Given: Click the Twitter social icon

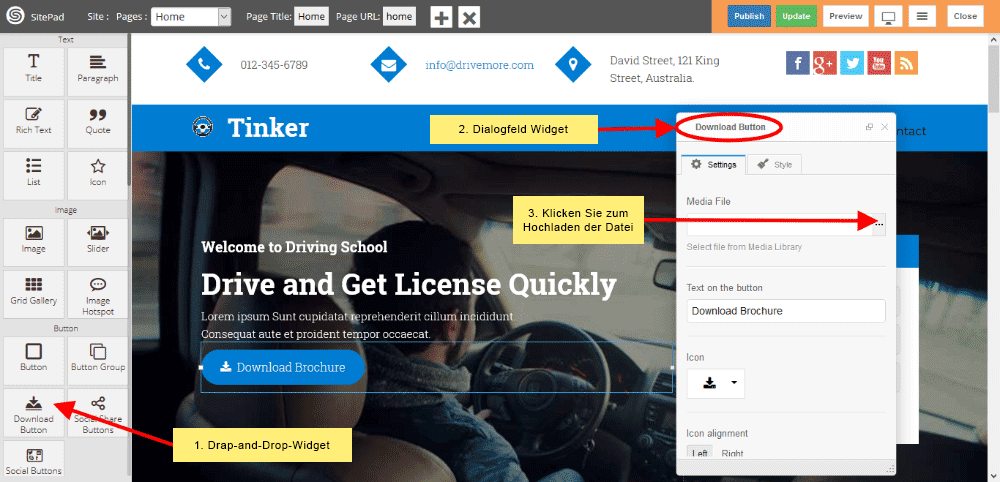Looking at the screenshot, I should tap(852, 63).
